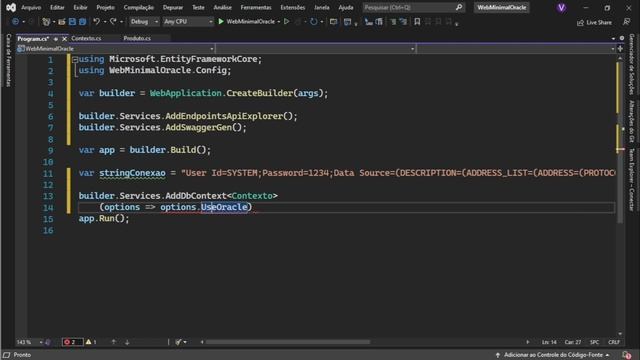Open the Arquivo menu

31,7
